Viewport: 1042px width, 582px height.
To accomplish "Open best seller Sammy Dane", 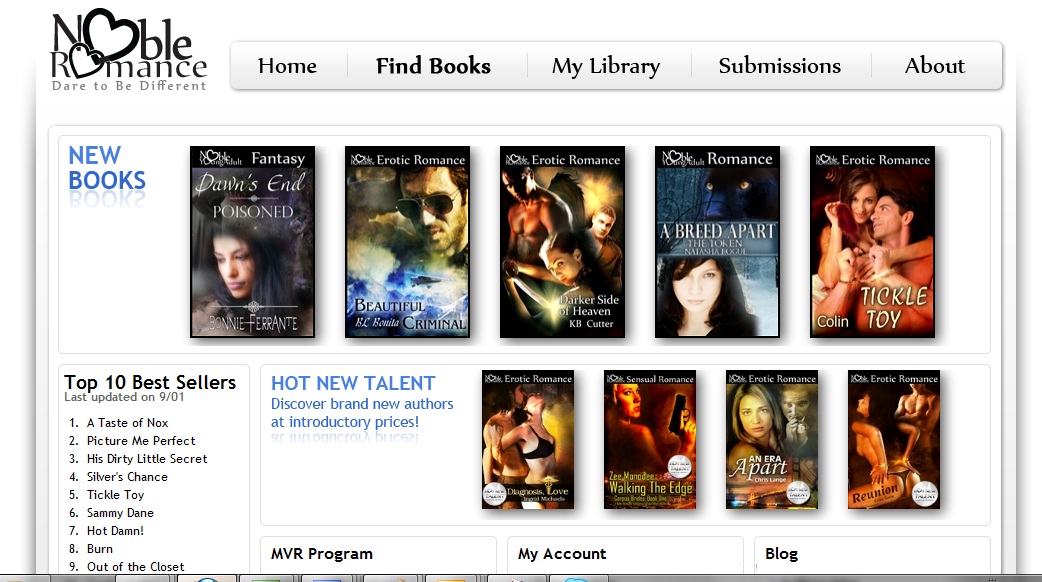I will coord(120,513).
